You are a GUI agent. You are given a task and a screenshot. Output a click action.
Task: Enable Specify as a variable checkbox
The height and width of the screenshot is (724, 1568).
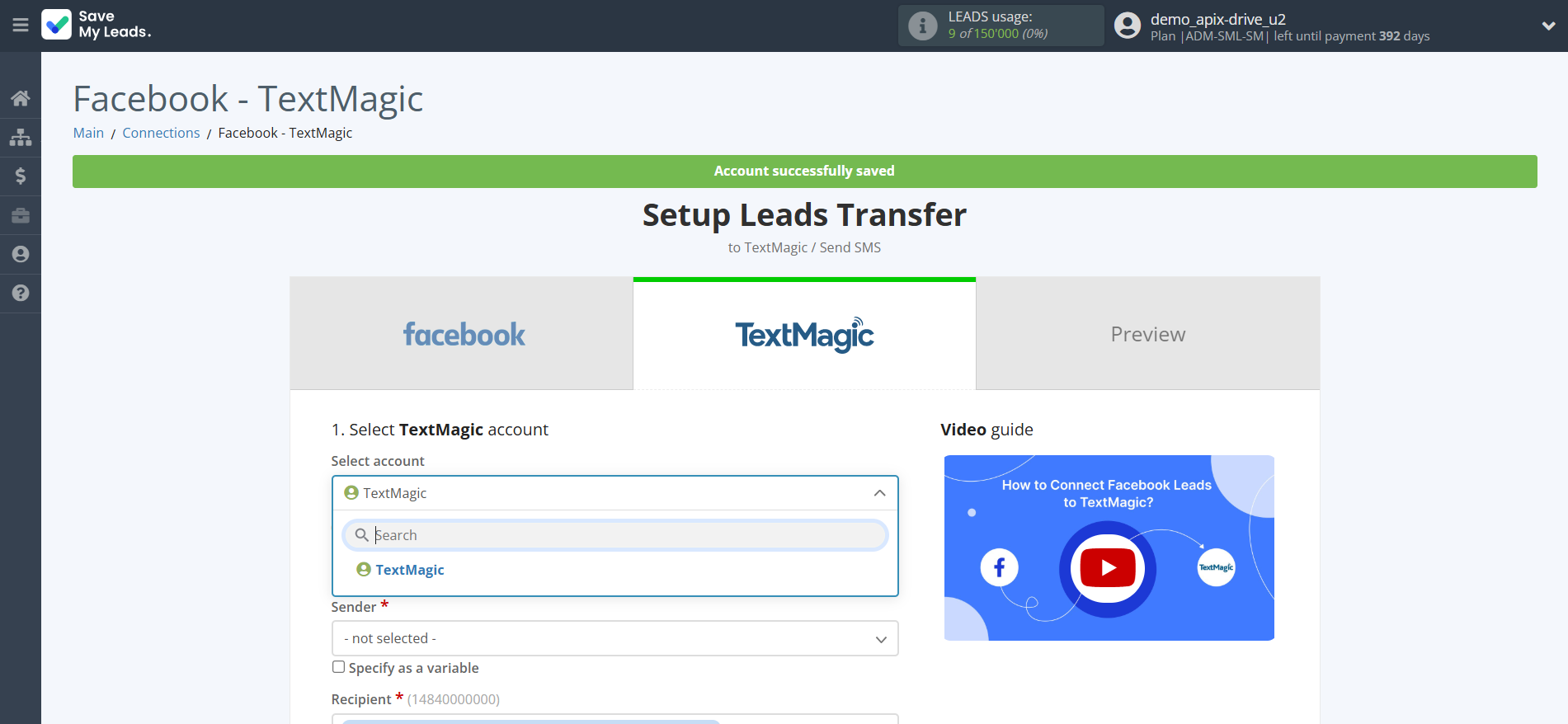click(338, 667)
